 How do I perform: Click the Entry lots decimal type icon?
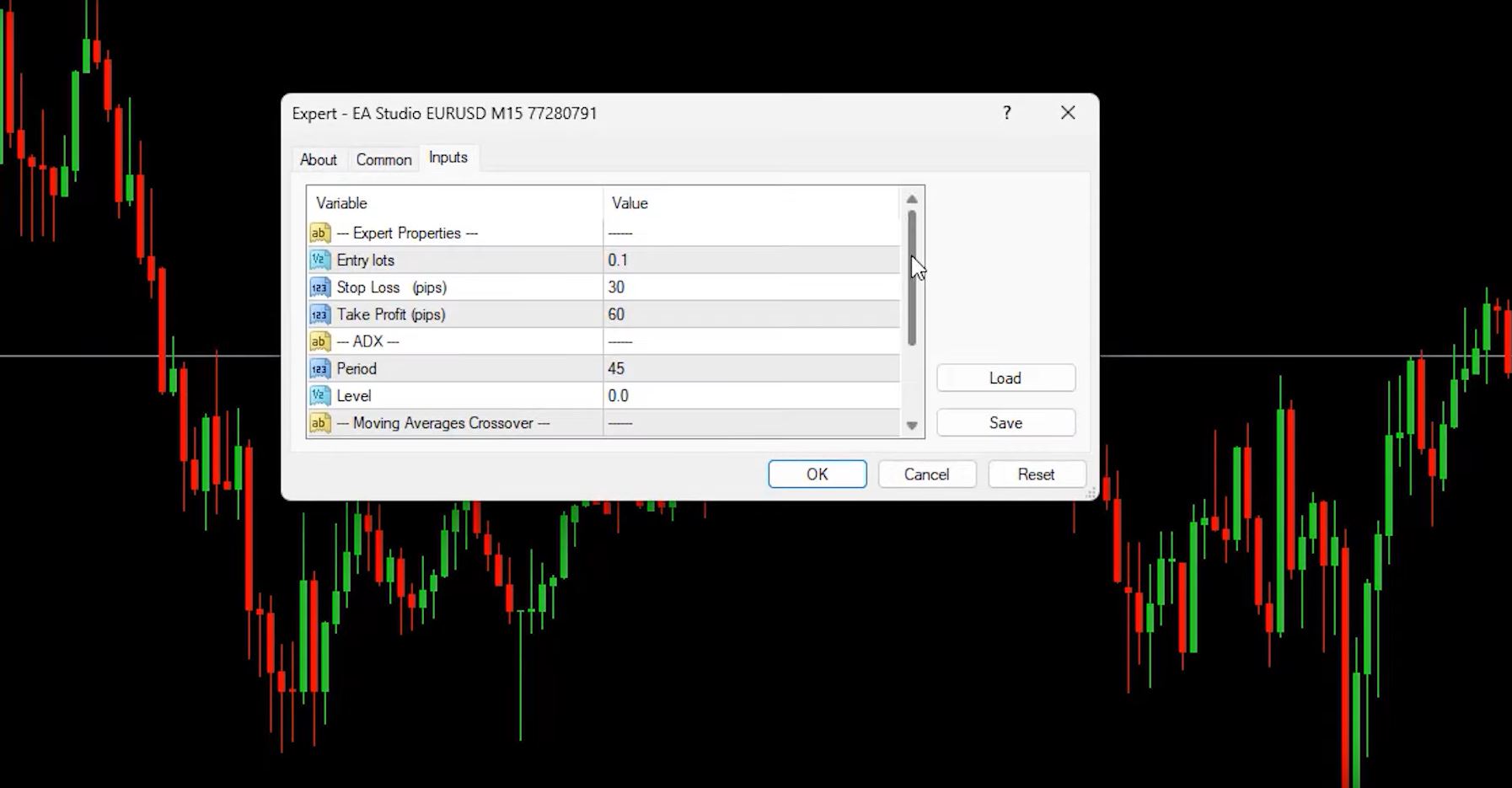click(319, 260)
